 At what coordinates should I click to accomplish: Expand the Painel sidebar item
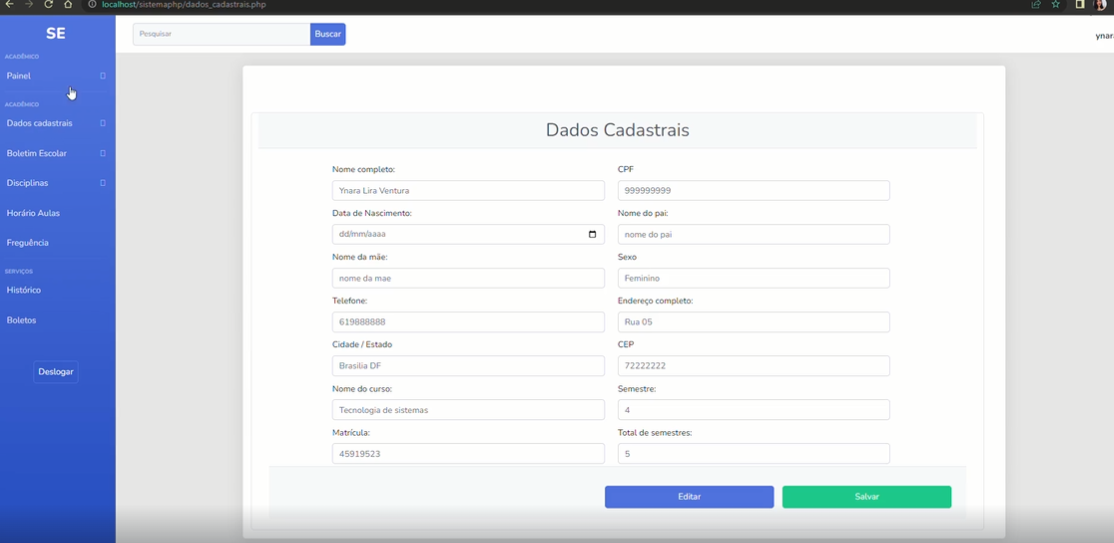[56, 76]
